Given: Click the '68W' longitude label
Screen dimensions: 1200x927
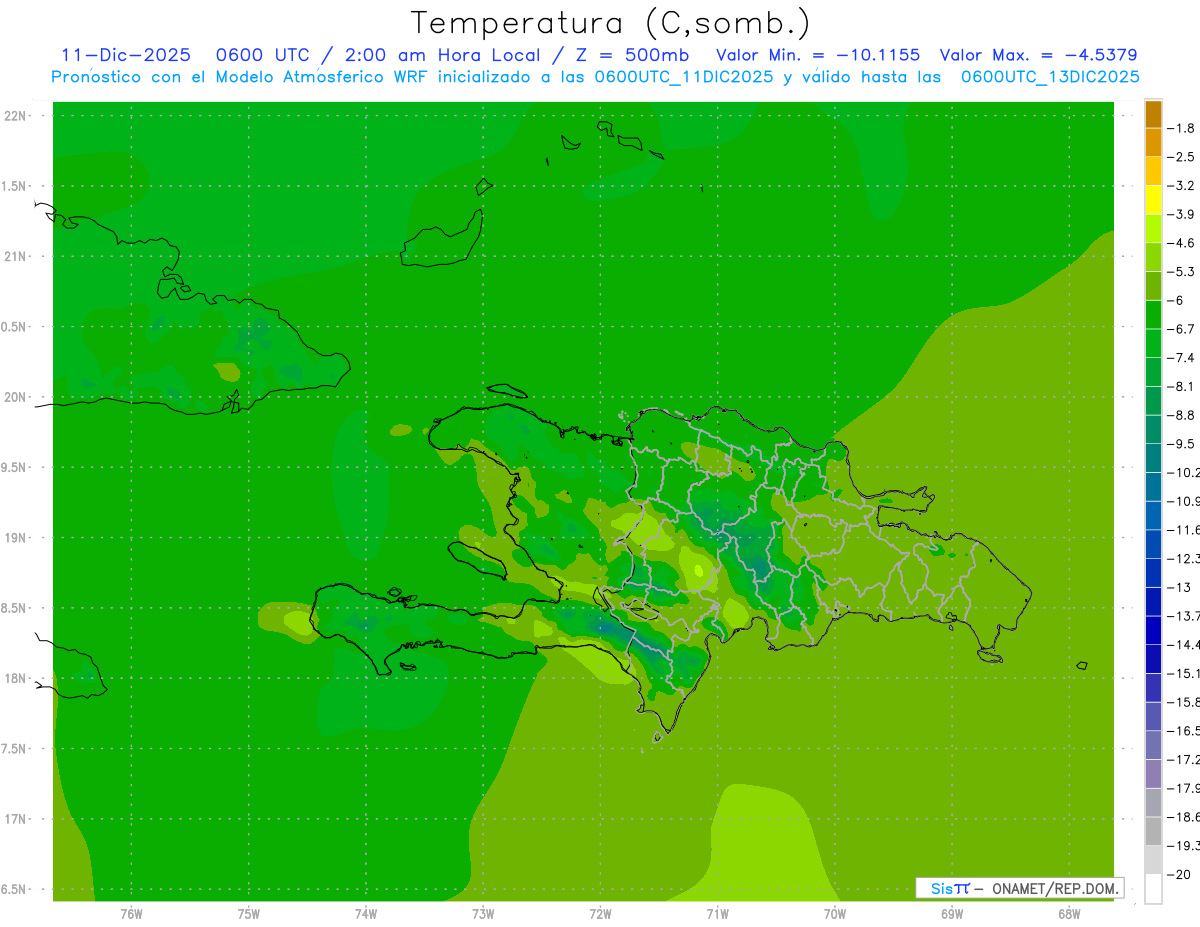Looking at the screenshot, I should click(1069, 913).
